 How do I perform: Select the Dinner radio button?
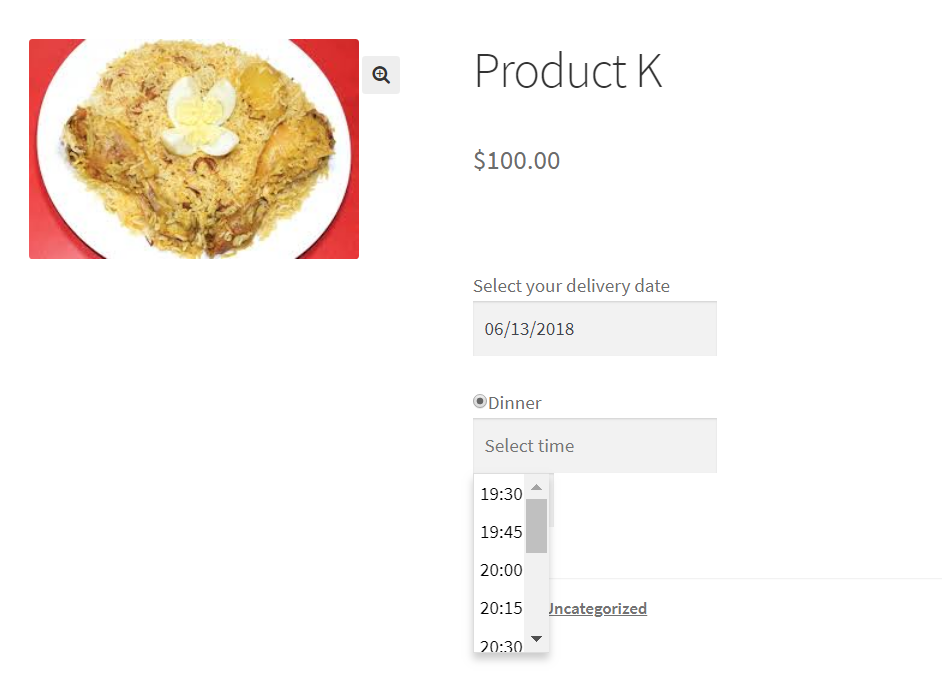coord(479,401)
